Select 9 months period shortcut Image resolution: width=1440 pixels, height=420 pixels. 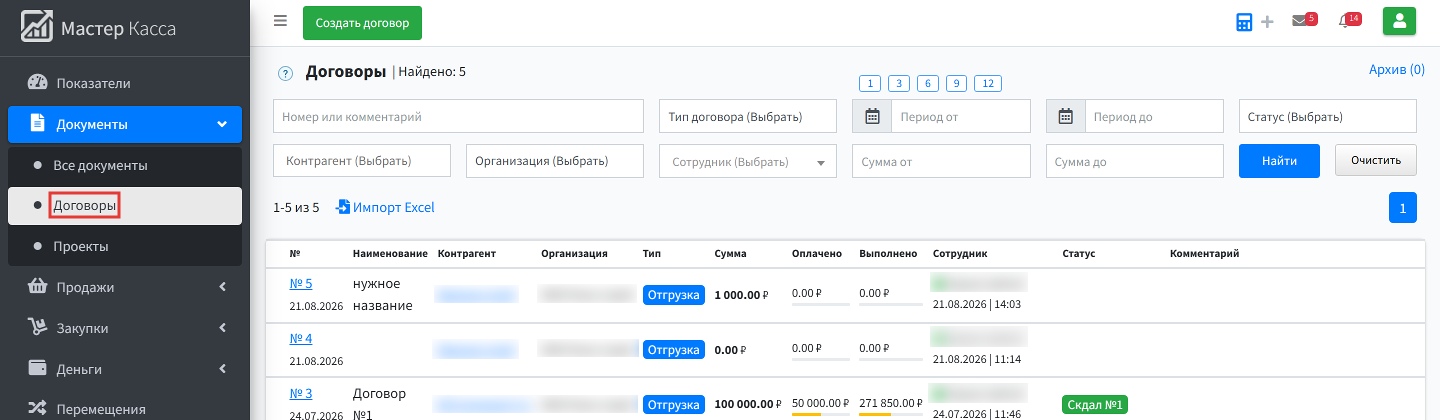(x=957, y=84)
